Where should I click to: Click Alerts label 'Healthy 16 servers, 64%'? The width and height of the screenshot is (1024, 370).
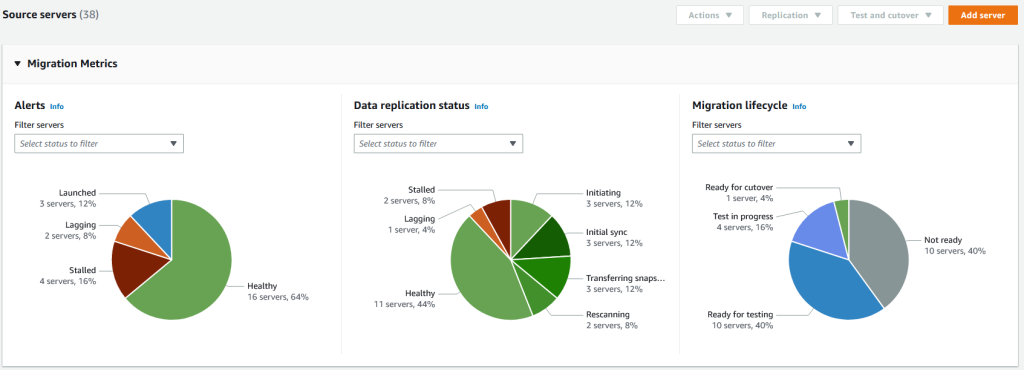pos(278,291)
